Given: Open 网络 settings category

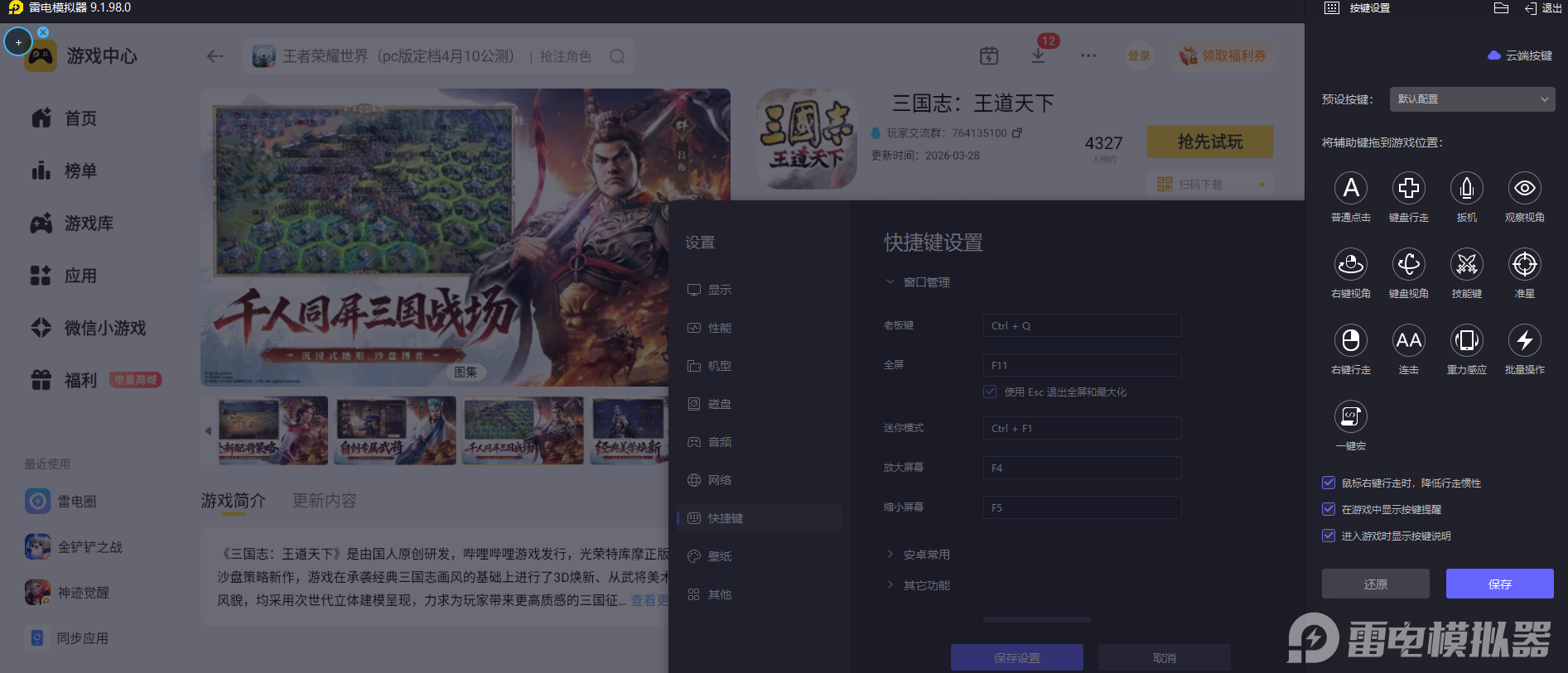Looking at the screenshot, I should click(760, 480).
